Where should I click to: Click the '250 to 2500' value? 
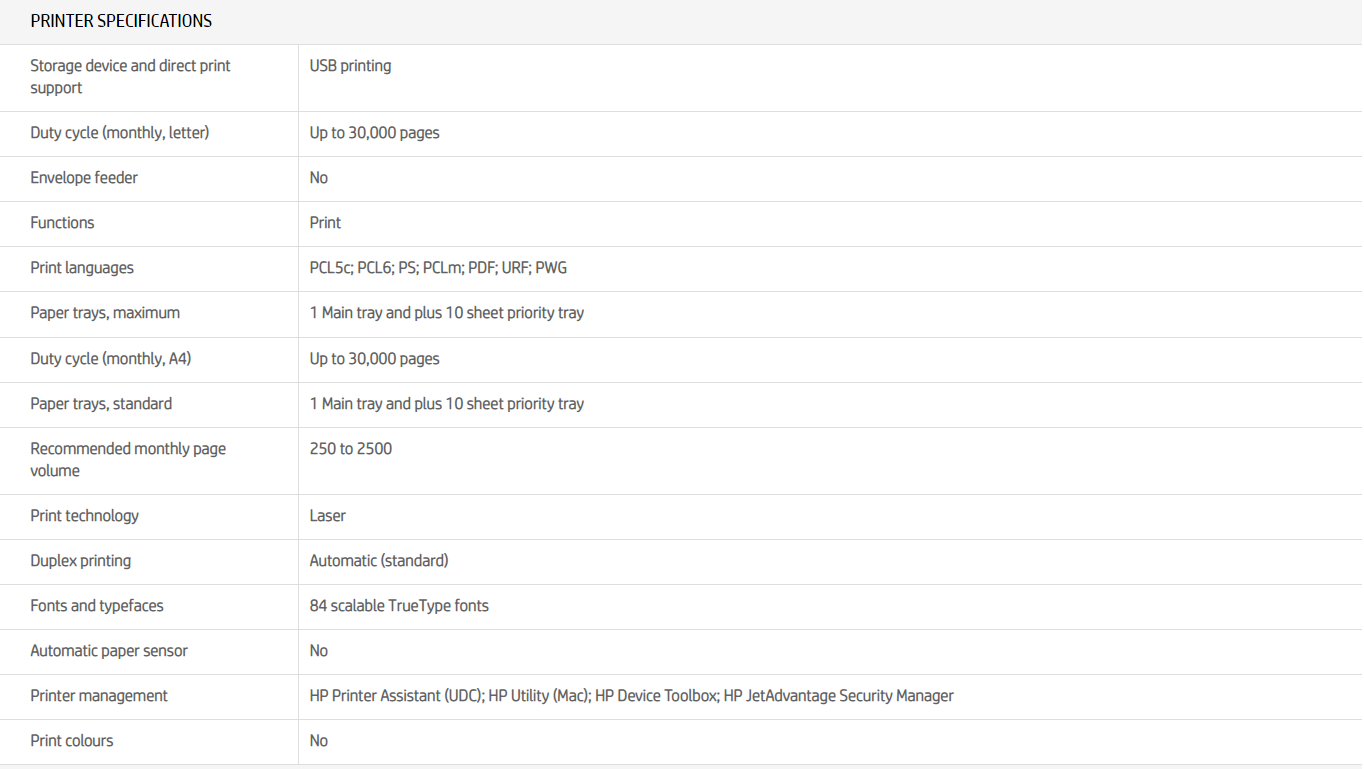(351, 449)
